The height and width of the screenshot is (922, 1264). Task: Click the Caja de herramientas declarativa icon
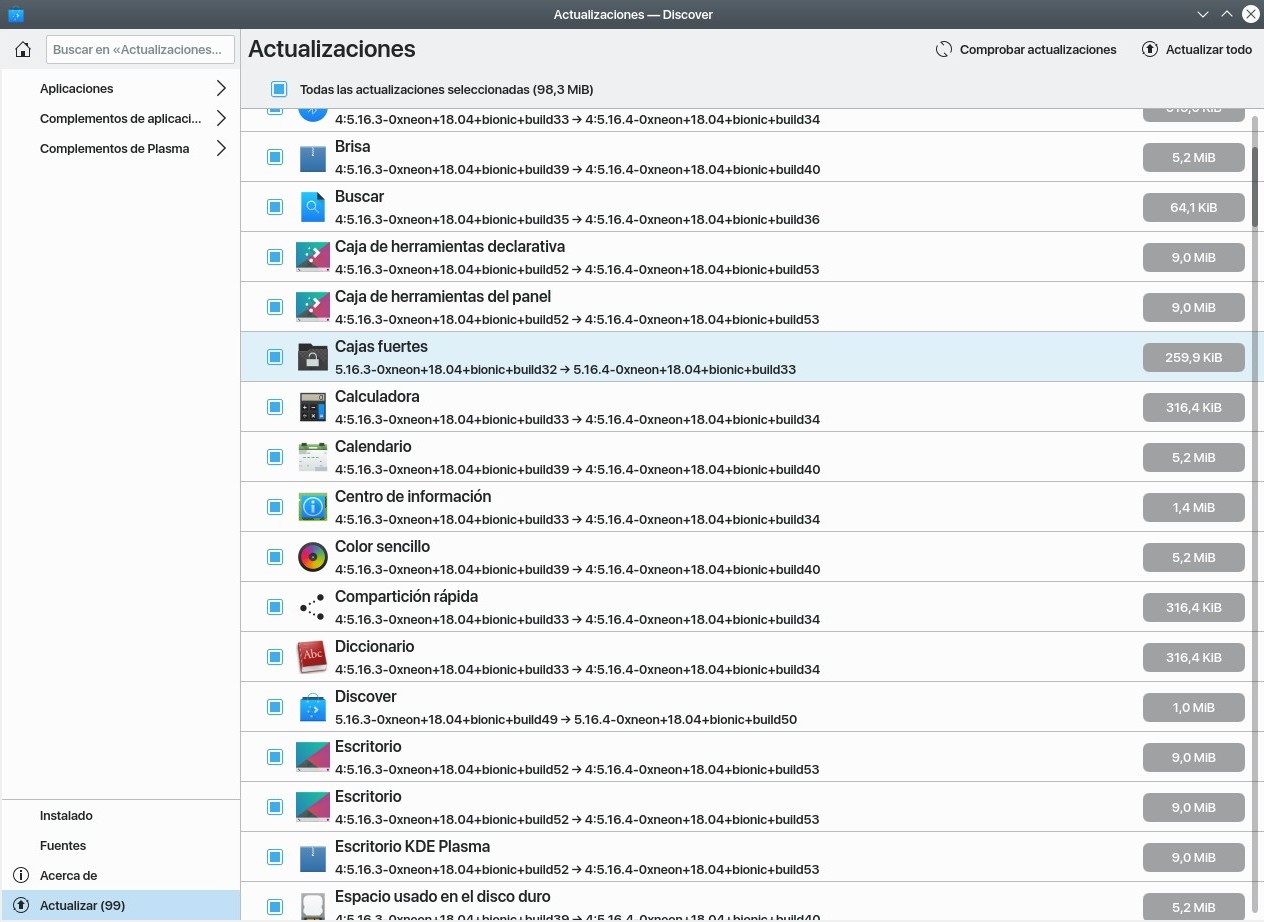pyautogui.click(x=313, y=257)
